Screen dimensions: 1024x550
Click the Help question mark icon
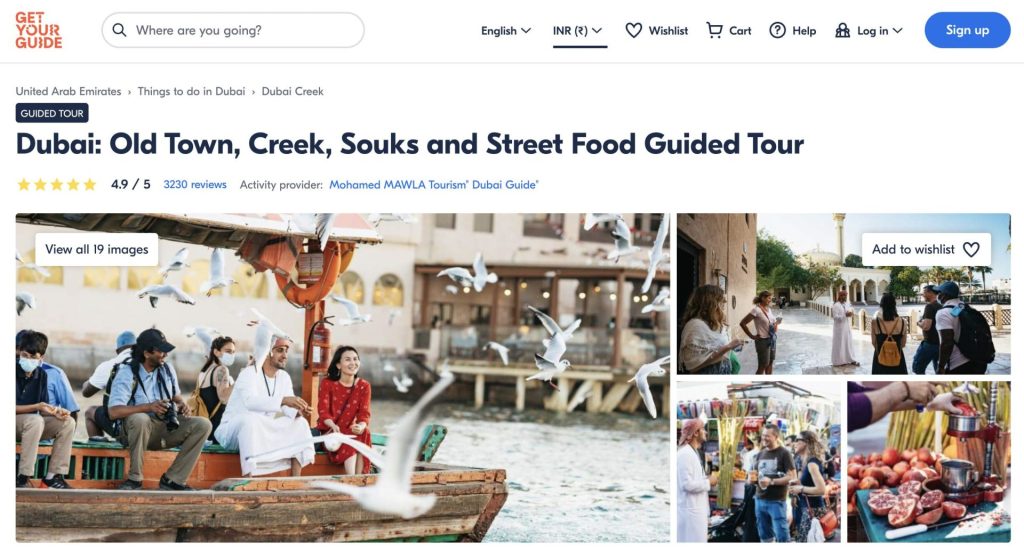[x=777, y=30]
